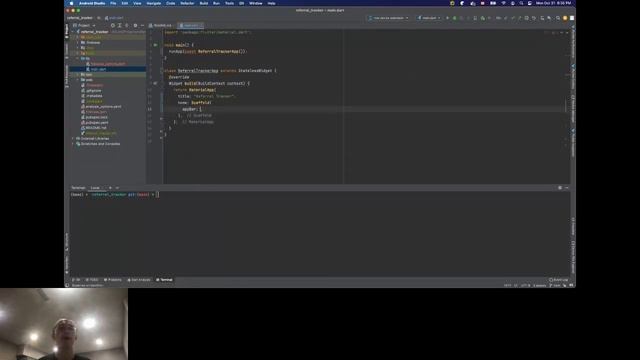Hide the terminal panel with minus icon
The height and width of the screenshot is (360, 640).
(567, 188)
